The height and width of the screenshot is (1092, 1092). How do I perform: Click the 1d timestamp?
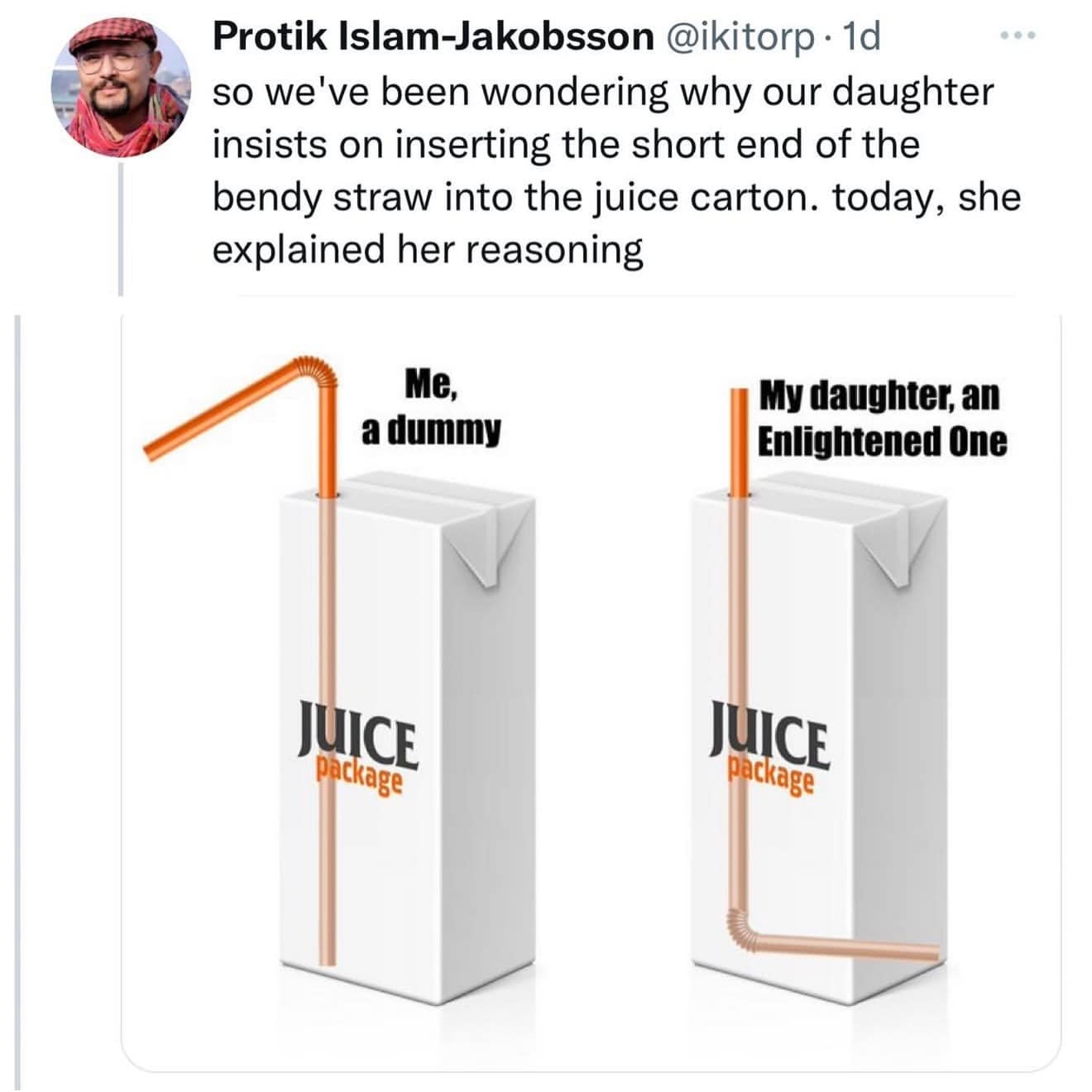tap(860, 36)
